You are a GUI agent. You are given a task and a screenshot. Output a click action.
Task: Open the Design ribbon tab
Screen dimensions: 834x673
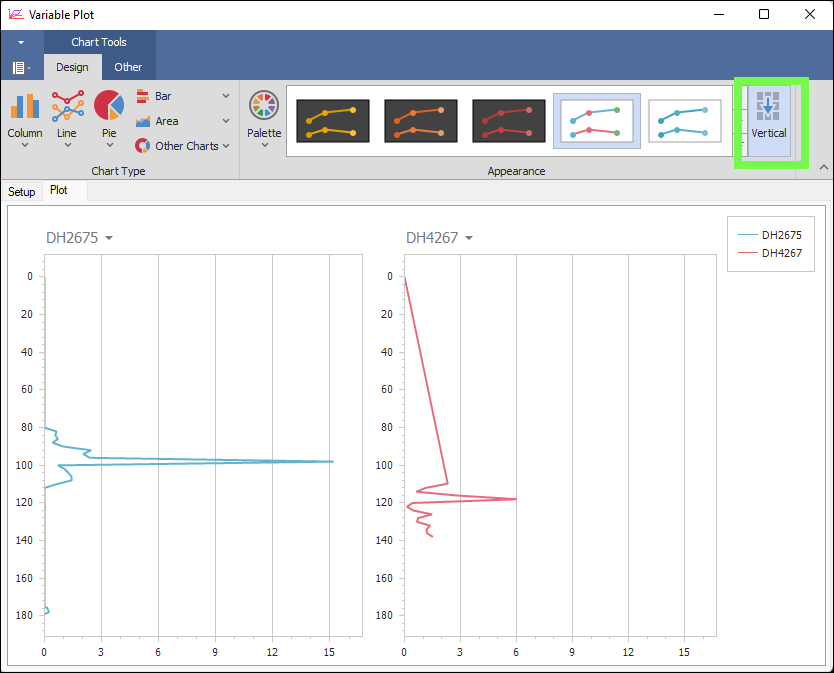coord(72,67)
